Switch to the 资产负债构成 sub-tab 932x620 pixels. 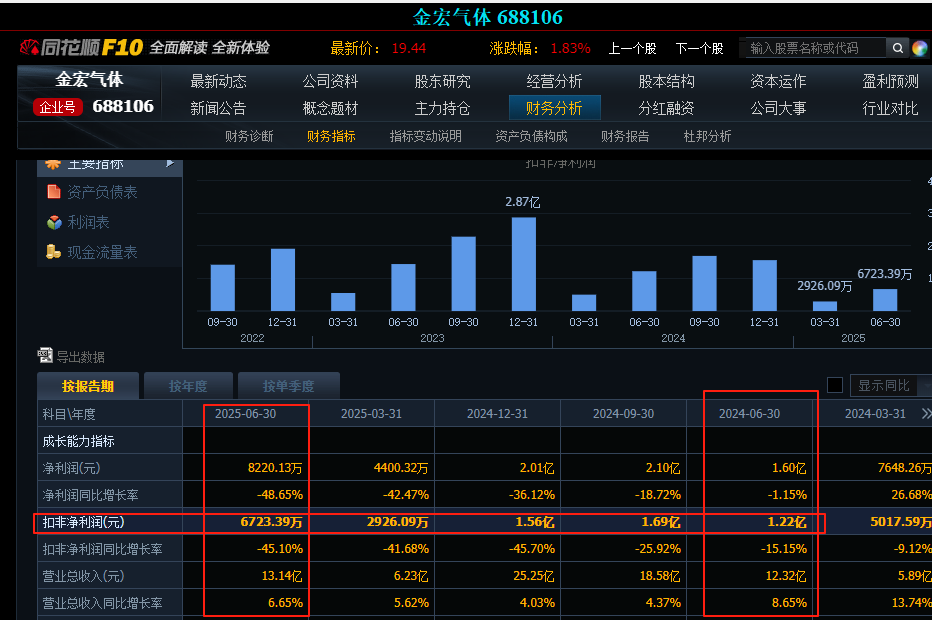pyautogui.click(x=531, y=136)
